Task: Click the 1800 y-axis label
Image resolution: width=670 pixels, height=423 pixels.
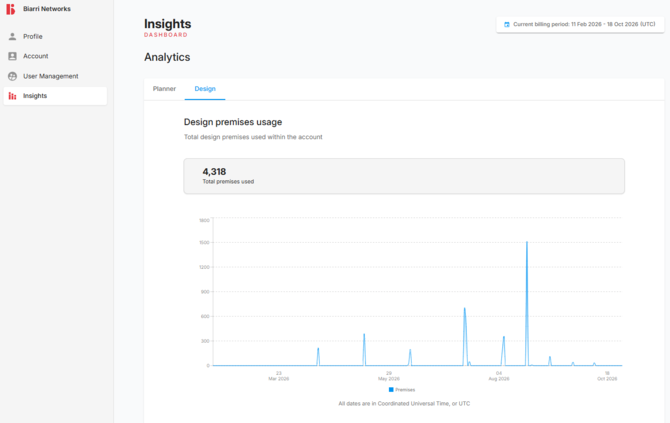Action: pyautogui.click(x=204, y=220)
